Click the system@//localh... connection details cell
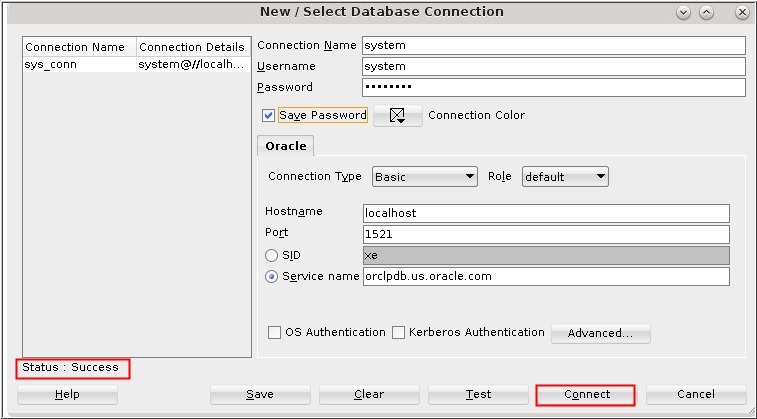757x419 pixels. coord(194,65)
